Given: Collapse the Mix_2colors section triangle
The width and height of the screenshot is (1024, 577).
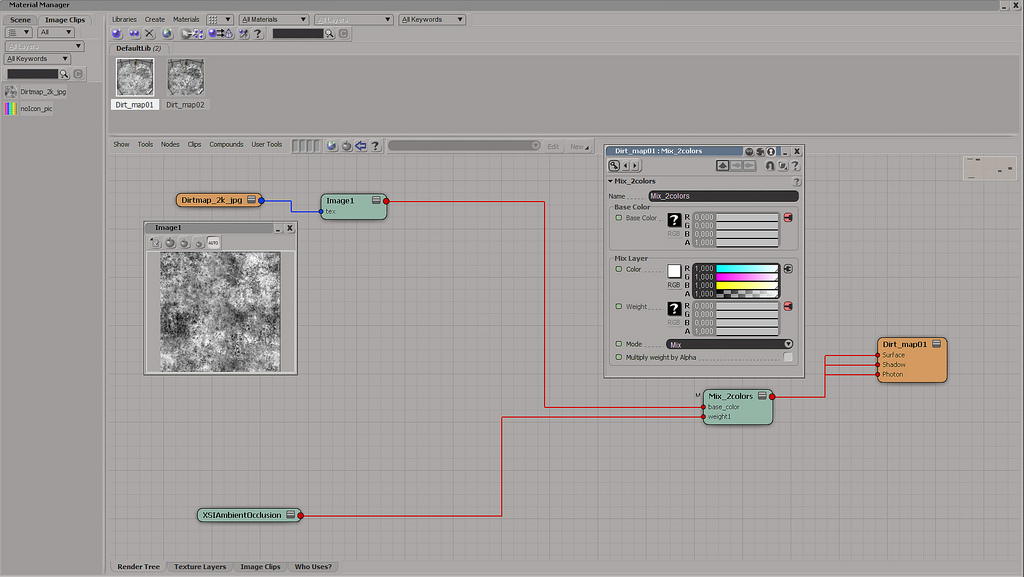Looking at the screenshot, I should pyautogui.click(x=610, y=181).
